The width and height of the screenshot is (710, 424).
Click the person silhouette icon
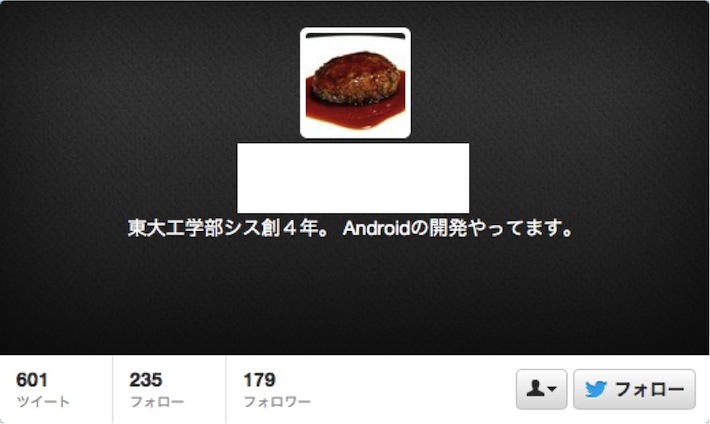pyautogui.click(x=535, y=389)
